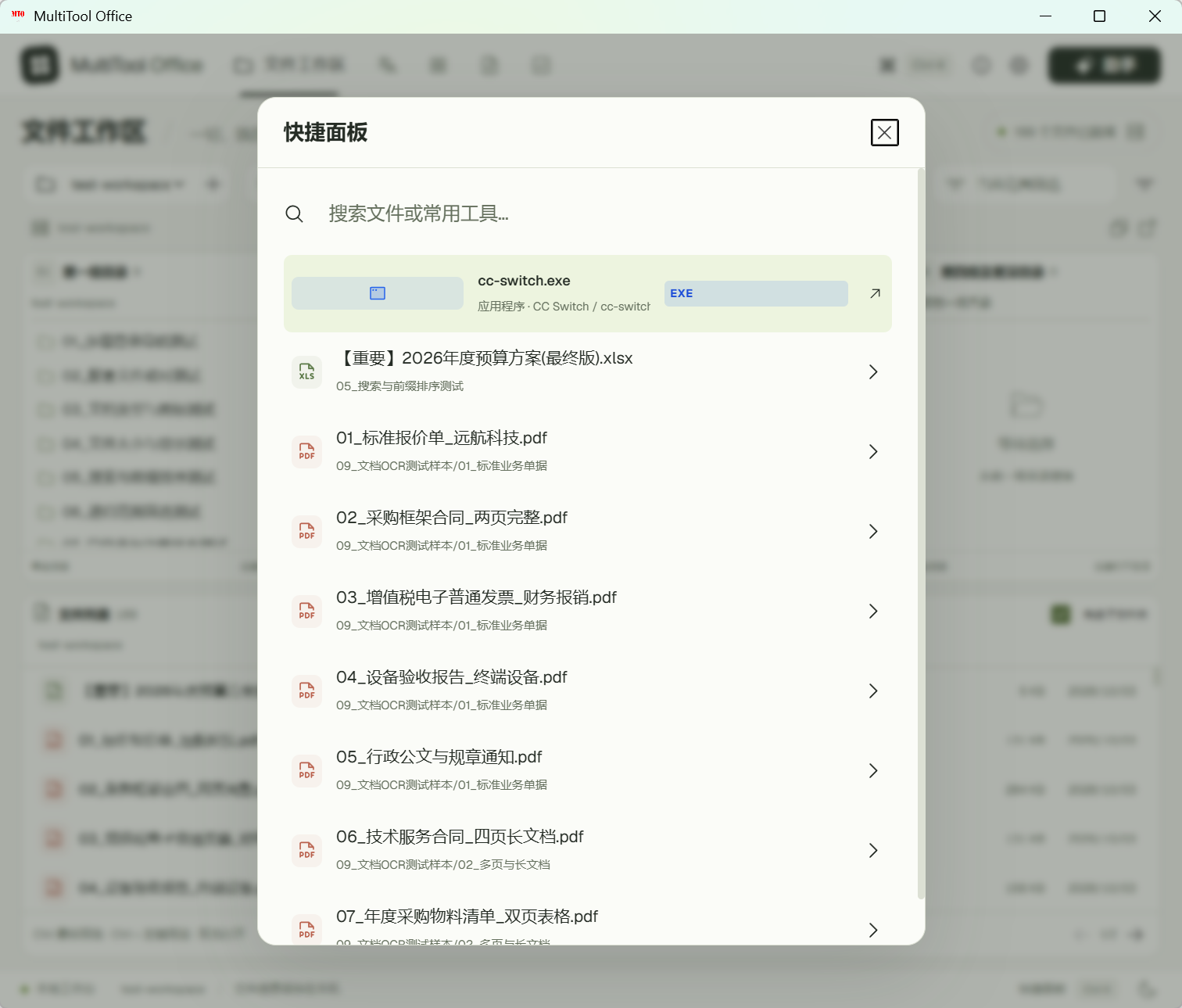Click the PDF icon of 02_采购框架合同_两页完整.pdf
This screenshot has width=1182, height=1008.
click(x=306, y=531)
